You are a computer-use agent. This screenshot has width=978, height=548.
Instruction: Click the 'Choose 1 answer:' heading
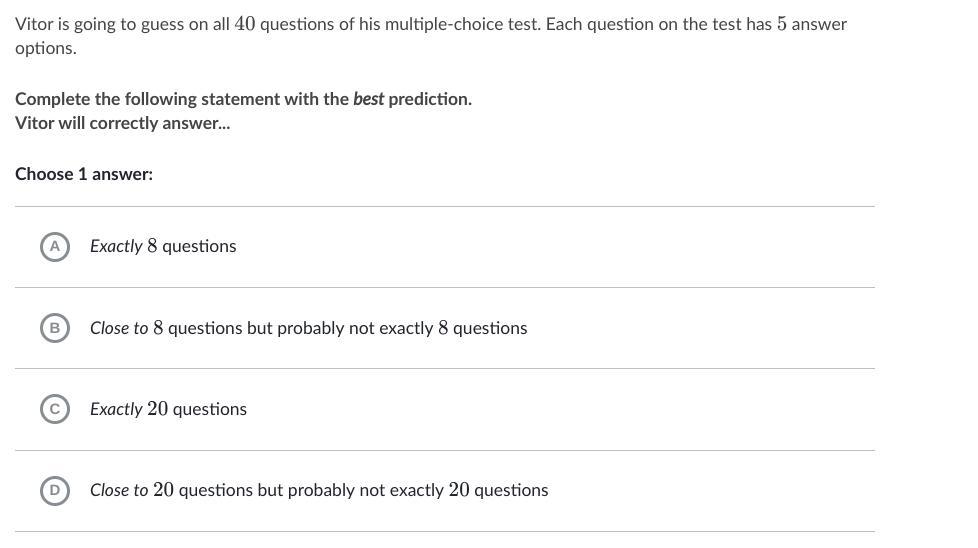pyautogui.click(x=84, y=174)
